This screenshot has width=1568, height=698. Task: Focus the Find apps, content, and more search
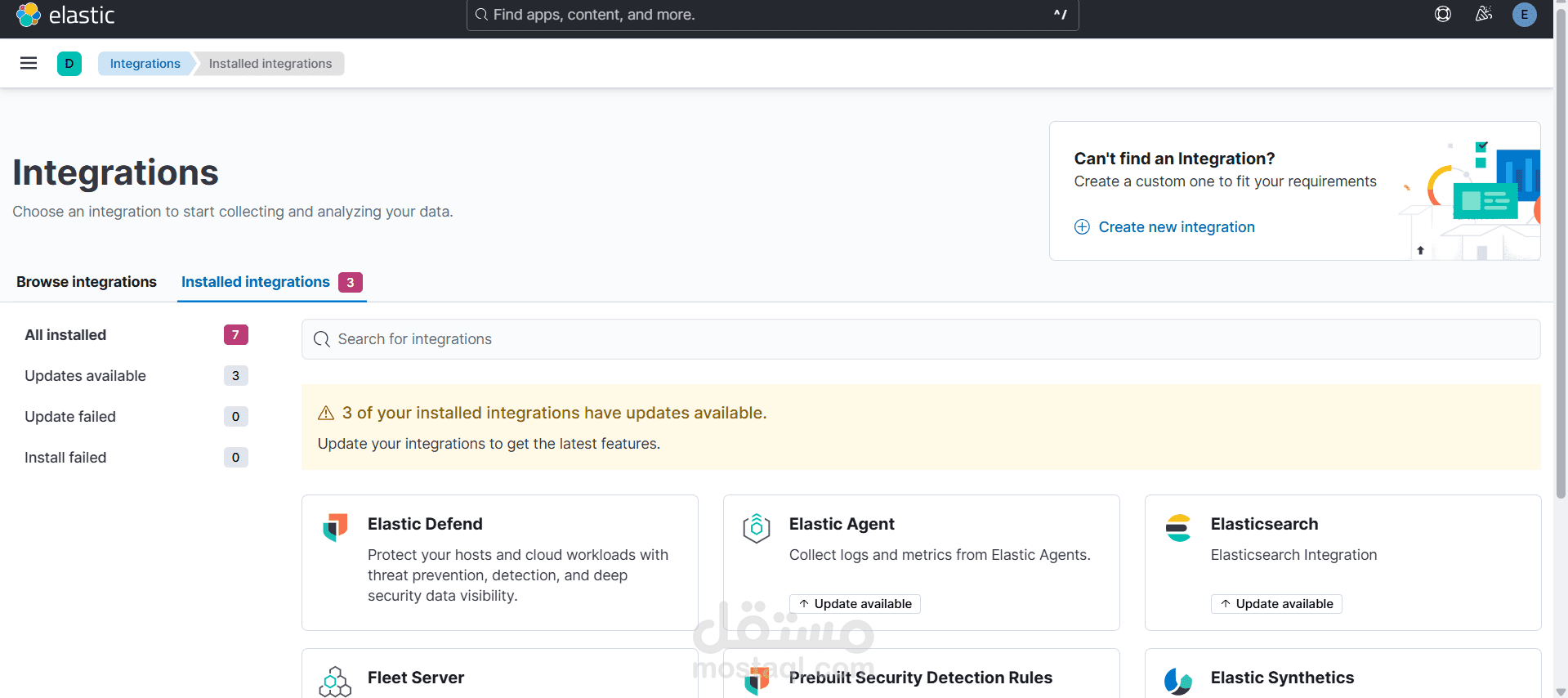tap(772, 15)
